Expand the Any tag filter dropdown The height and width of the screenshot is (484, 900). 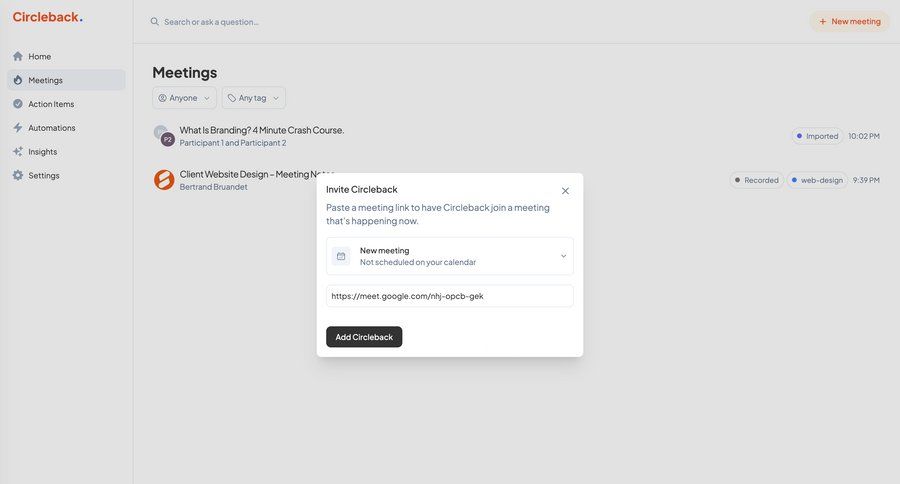pyautogui.click(x=254, y=98)
